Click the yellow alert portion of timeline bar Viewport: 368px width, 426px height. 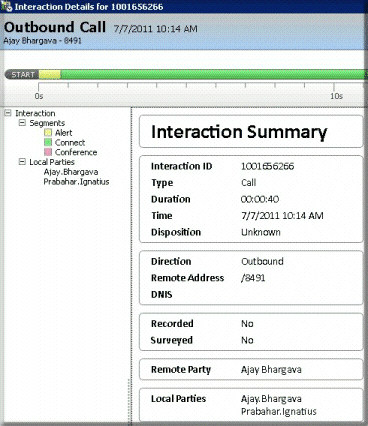pos(50,74)
